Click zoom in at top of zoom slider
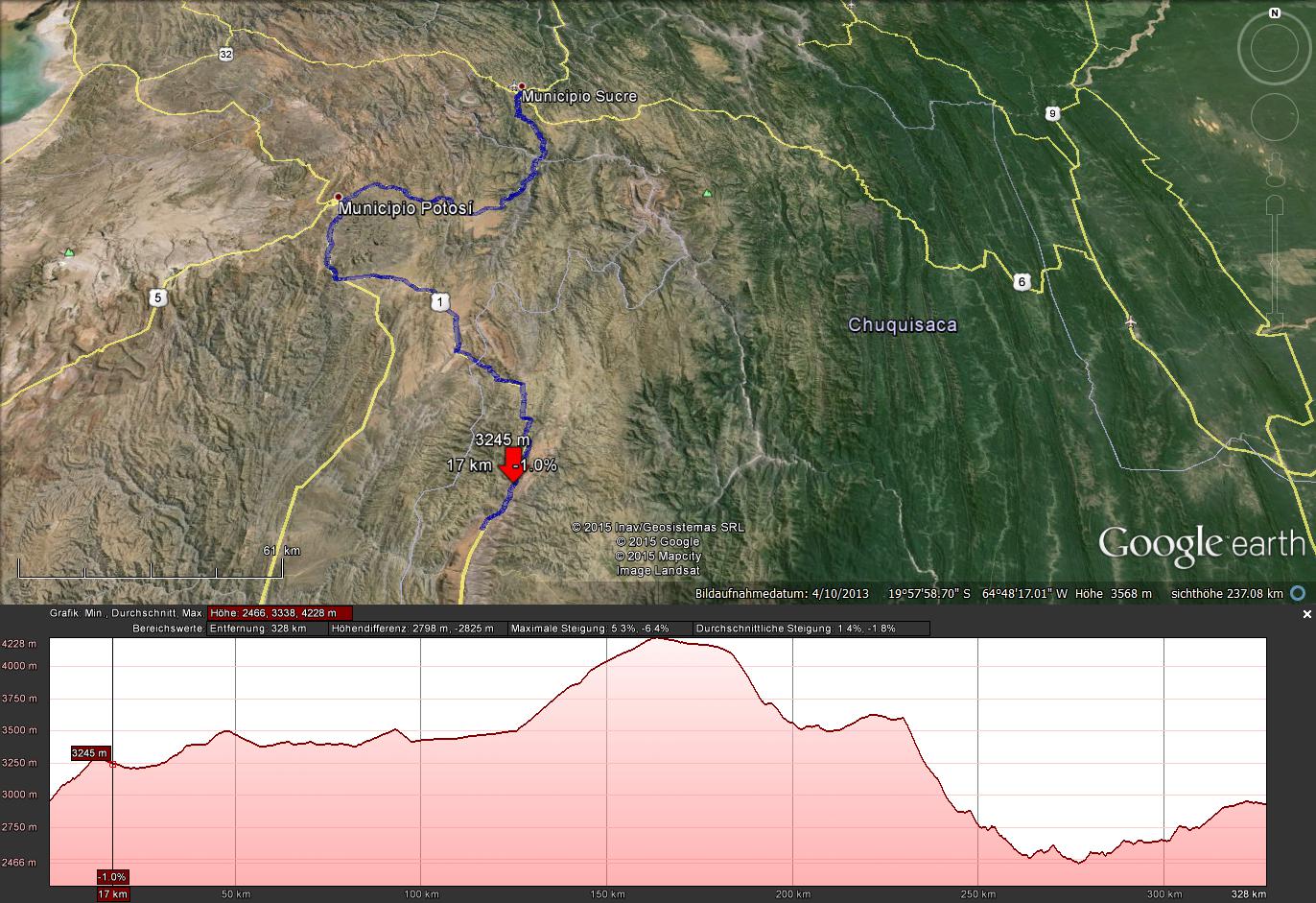This screenshot has width=1316, height=903. [x=1275, y=205]
